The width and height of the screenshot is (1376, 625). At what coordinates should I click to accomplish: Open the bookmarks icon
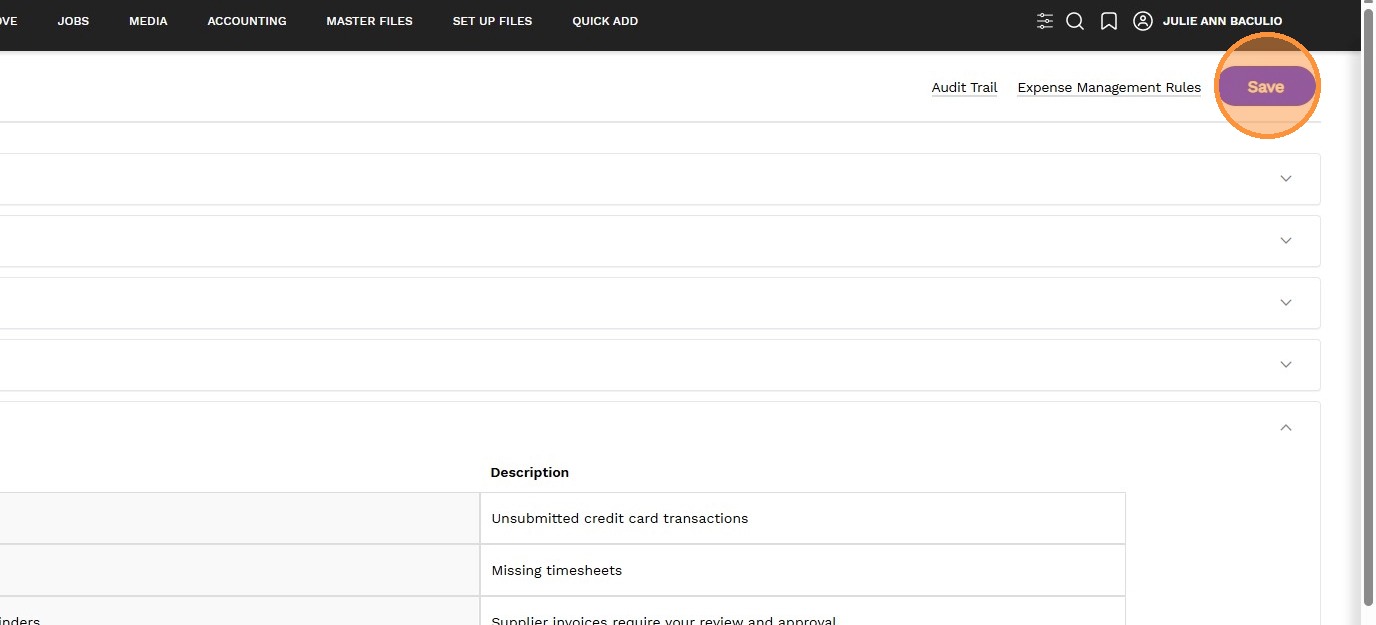click(1109, 21)
